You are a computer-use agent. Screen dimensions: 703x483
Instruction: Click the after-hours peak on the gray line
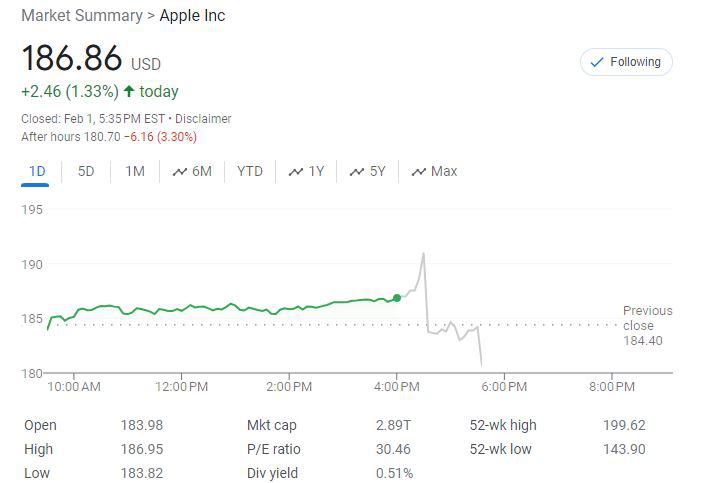coord(423,254)
